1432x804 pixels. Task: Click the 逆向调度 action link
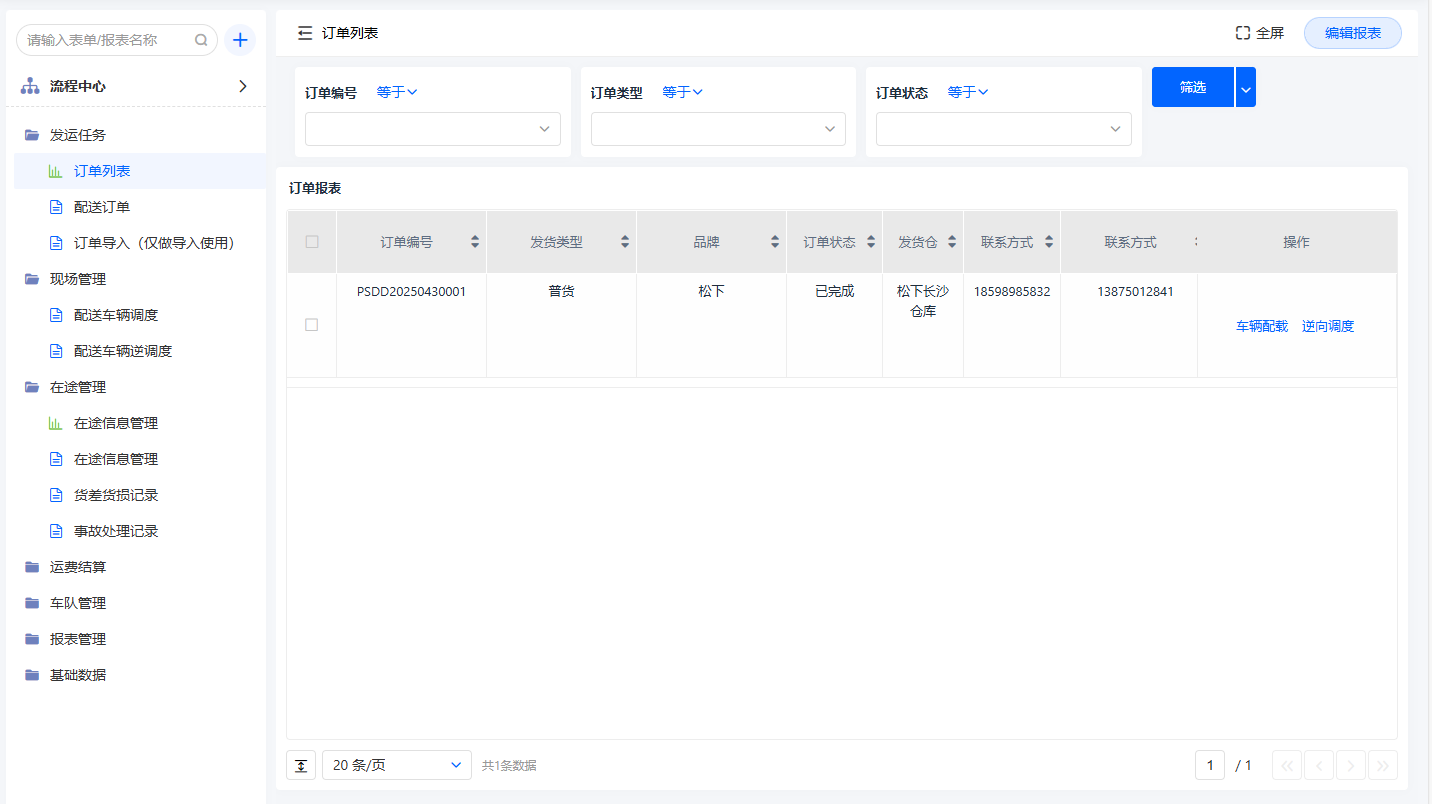pos(1328,326)
